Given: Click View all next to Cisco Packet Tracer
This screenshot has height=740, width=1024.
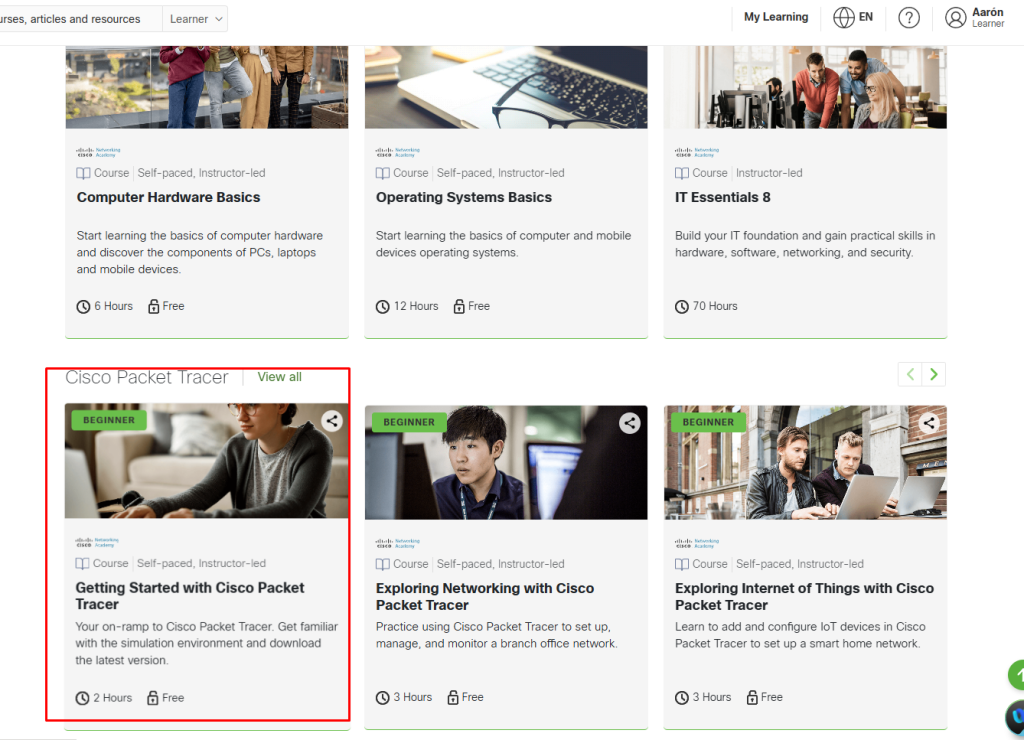Looking at the screenshot, I should [x=279, y=377].
